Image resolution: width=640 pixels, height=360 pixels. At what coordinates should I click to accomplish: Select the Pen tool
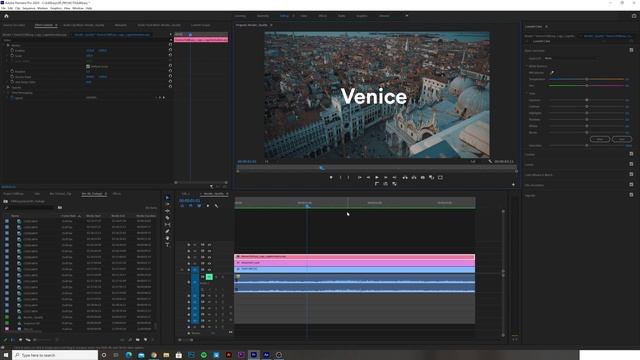coord(167,231)
